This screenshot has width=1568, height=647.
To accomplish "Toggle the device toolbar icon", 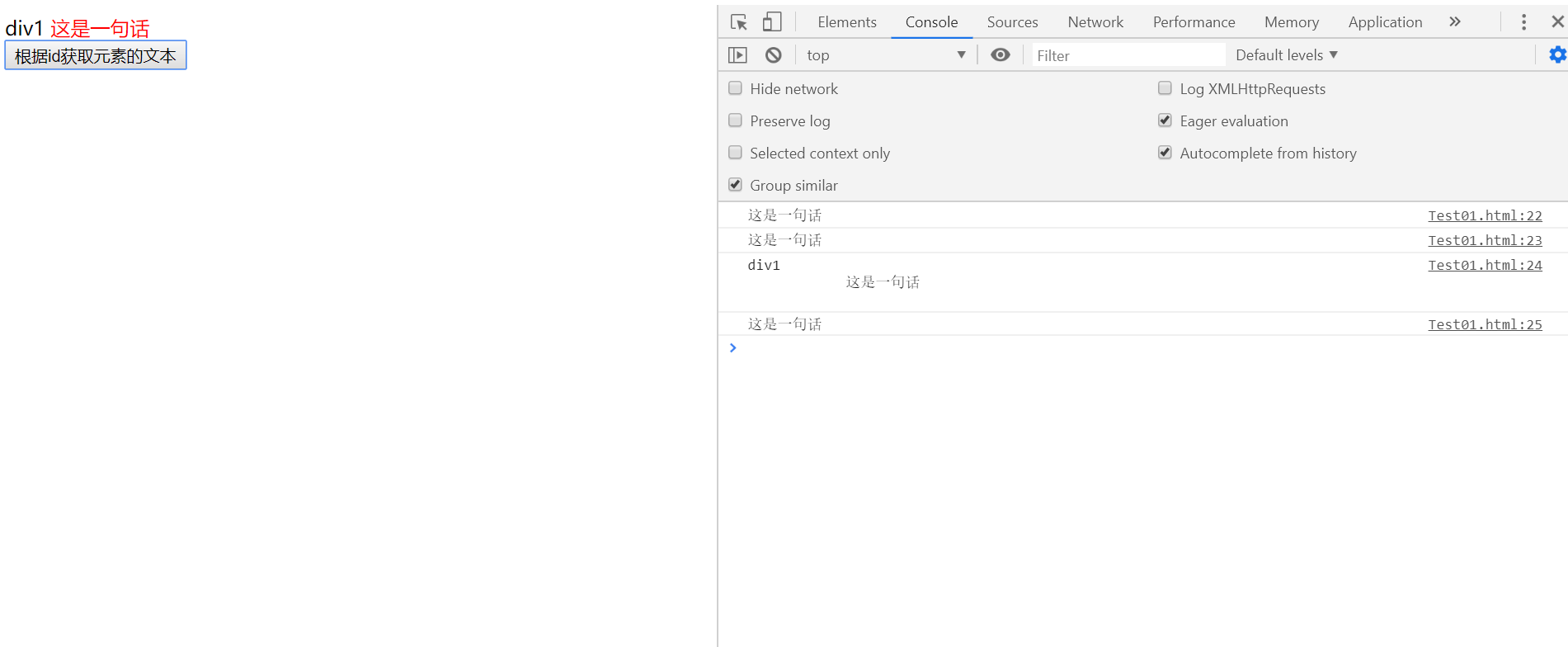I will coord(772,22).
